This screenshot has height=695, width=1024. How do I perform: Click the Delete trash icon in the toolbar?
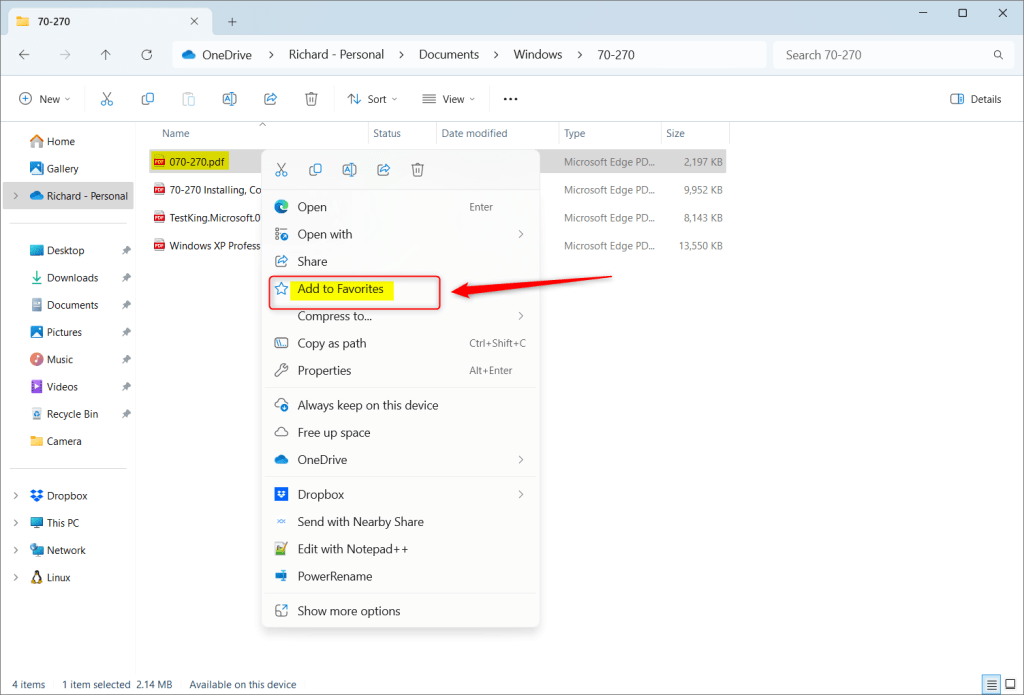point(311,98)
